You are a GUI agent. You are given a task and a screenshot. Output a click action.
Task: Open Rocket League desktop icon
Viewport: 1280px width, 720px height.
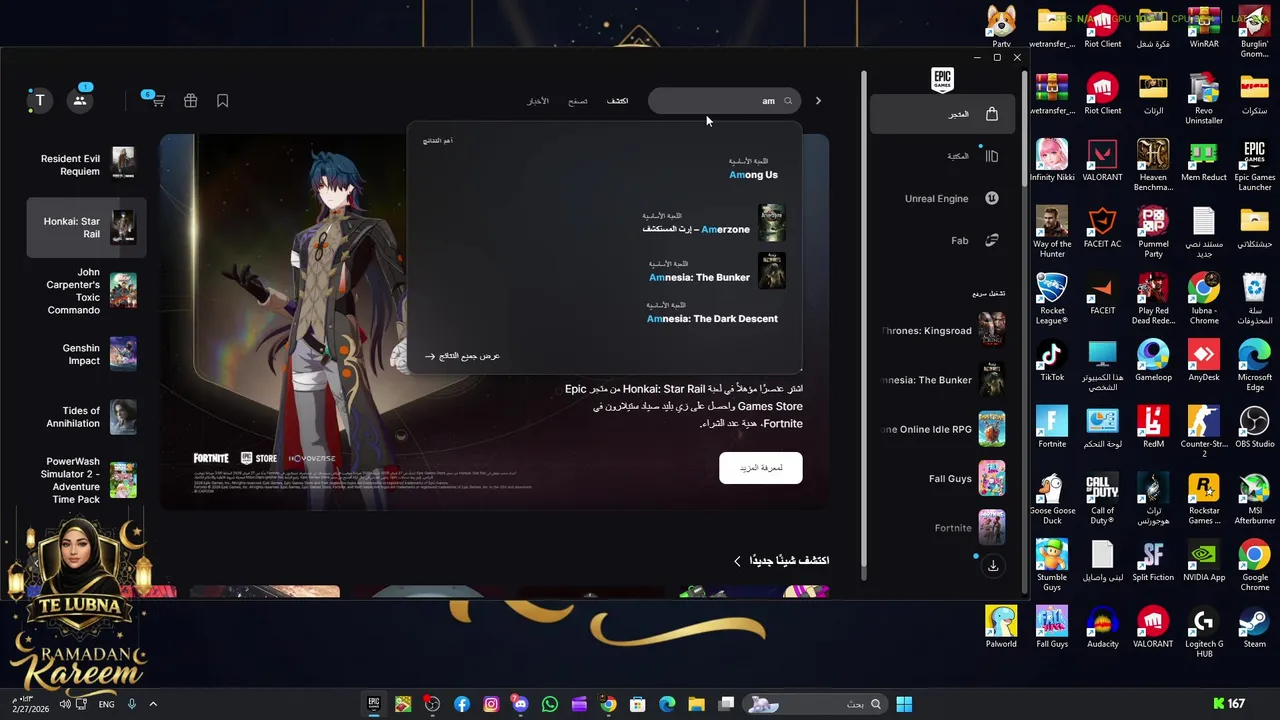(x=1052, y=298)
